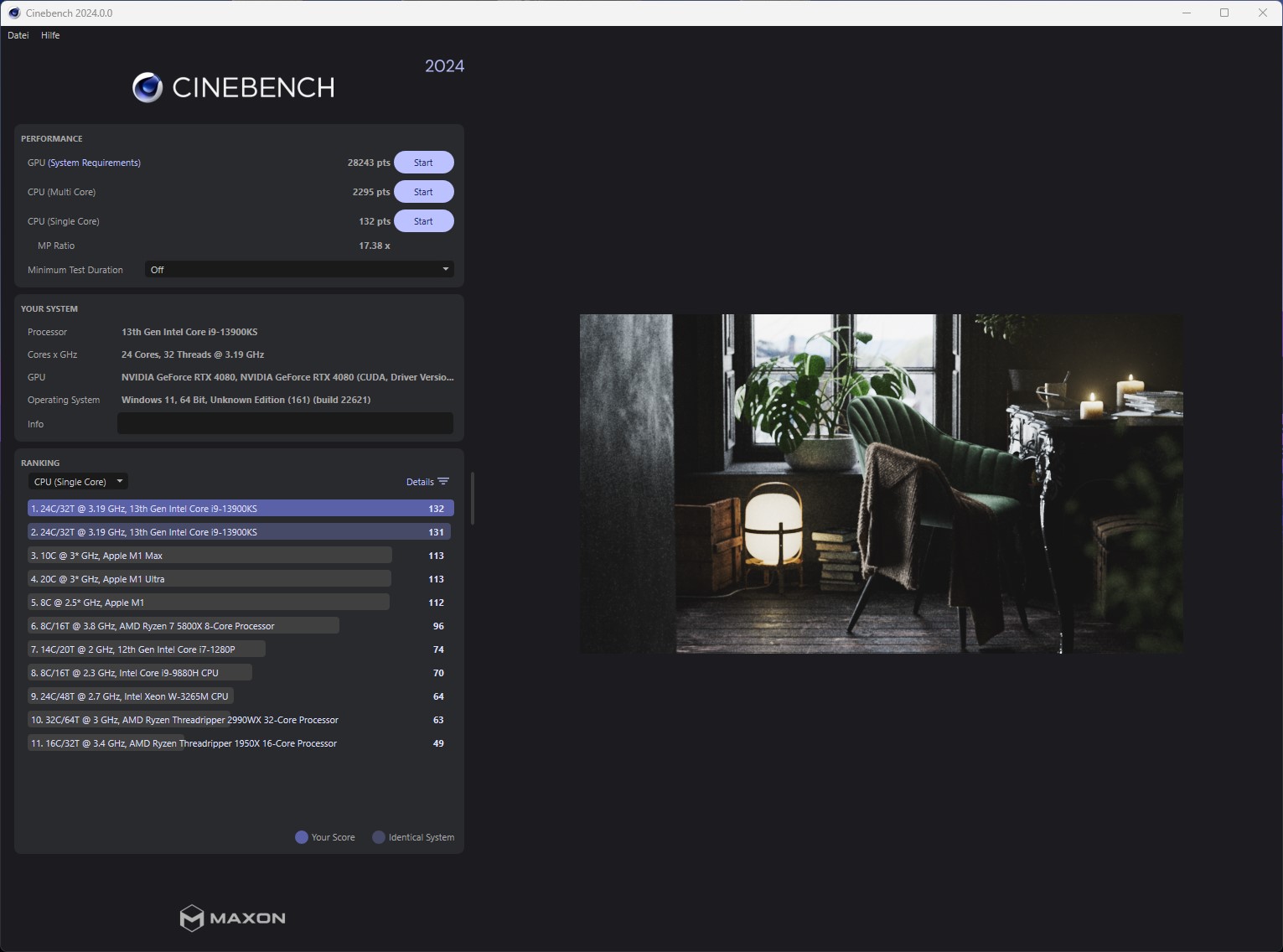Screen dimensions: 1283x952
Task: Start the GPU benchmark
Action: (423, 162)
